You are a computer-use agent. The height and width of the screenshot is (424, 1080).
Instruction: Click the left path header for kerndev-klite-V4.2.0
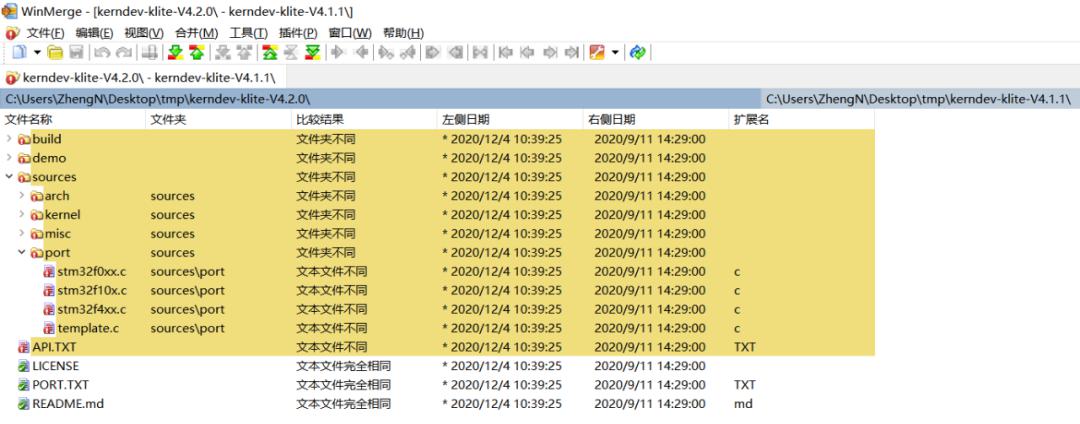(x=380, y=99)
